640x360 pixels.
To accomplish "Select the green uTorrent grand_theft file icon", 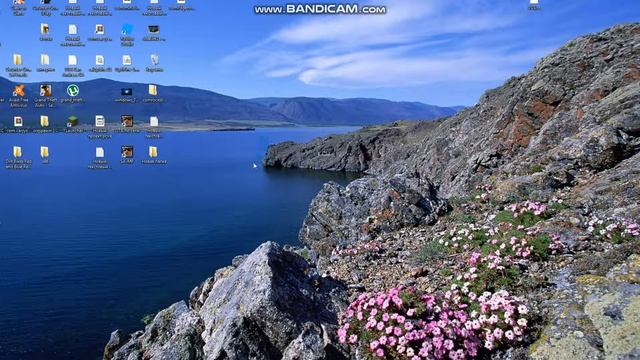I will click(x=73, y=90).
